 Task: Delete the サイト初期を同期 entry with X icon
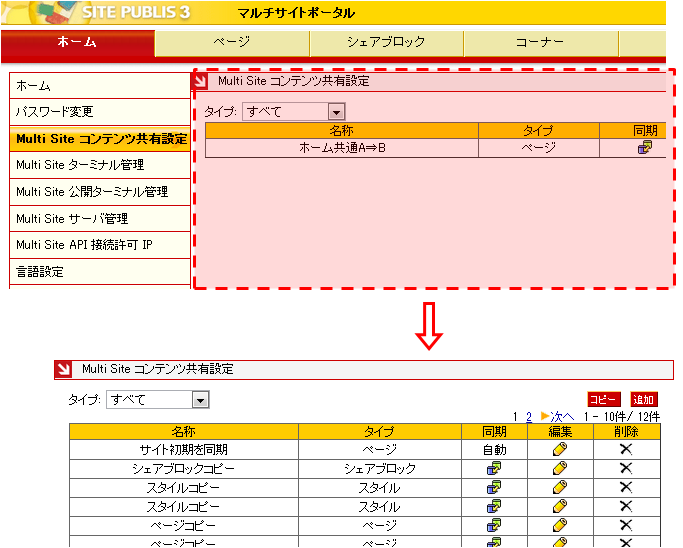626,449
